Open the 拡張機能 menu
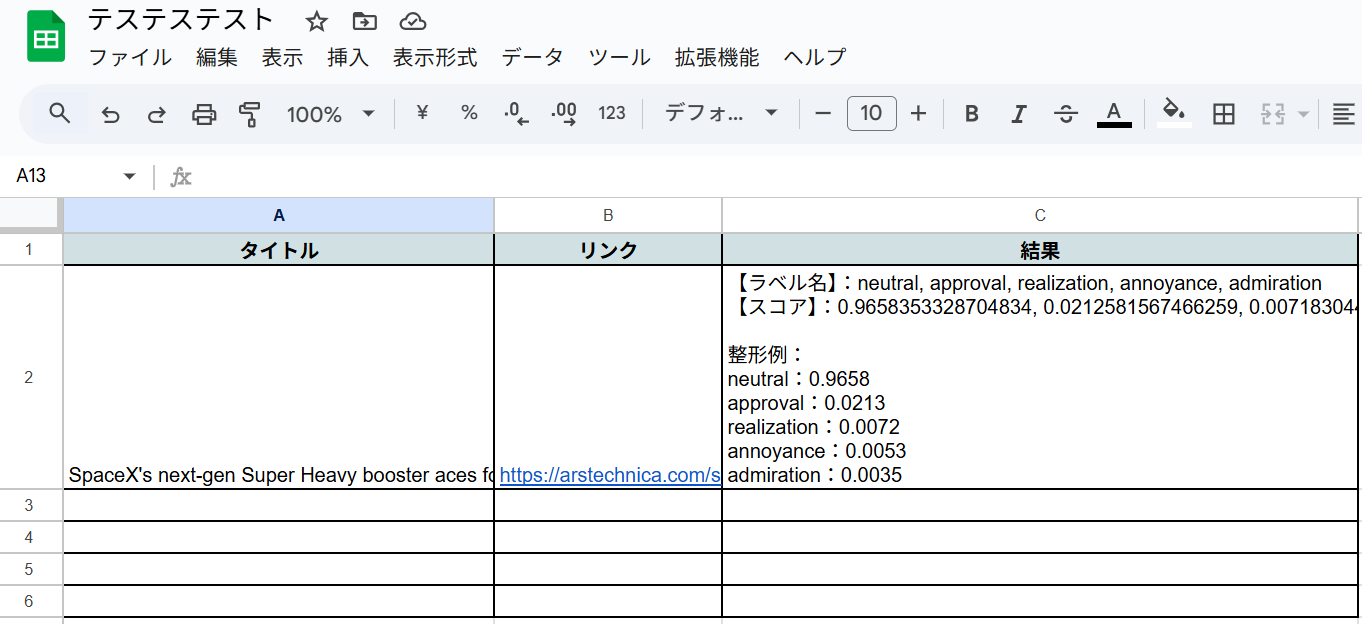Screen dimensions: 1362x624 click(x=717, y=57)
